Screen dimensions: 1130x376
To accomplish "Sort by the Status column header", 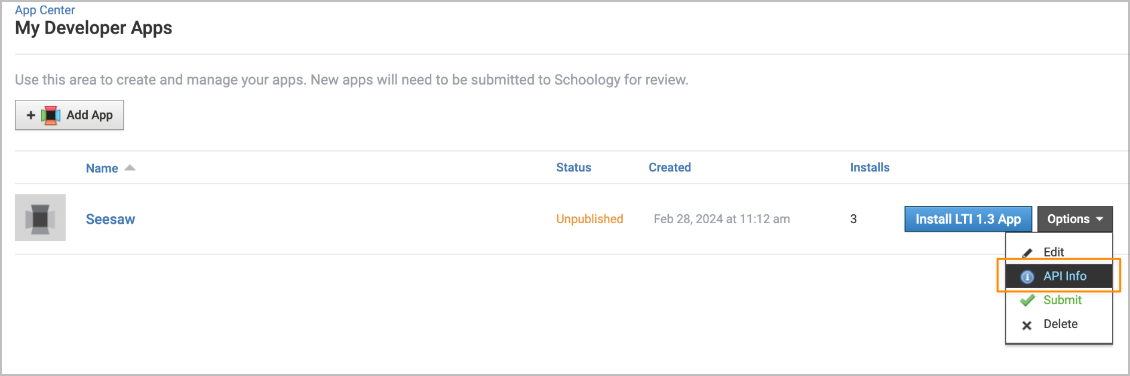I will coord(574,167).
